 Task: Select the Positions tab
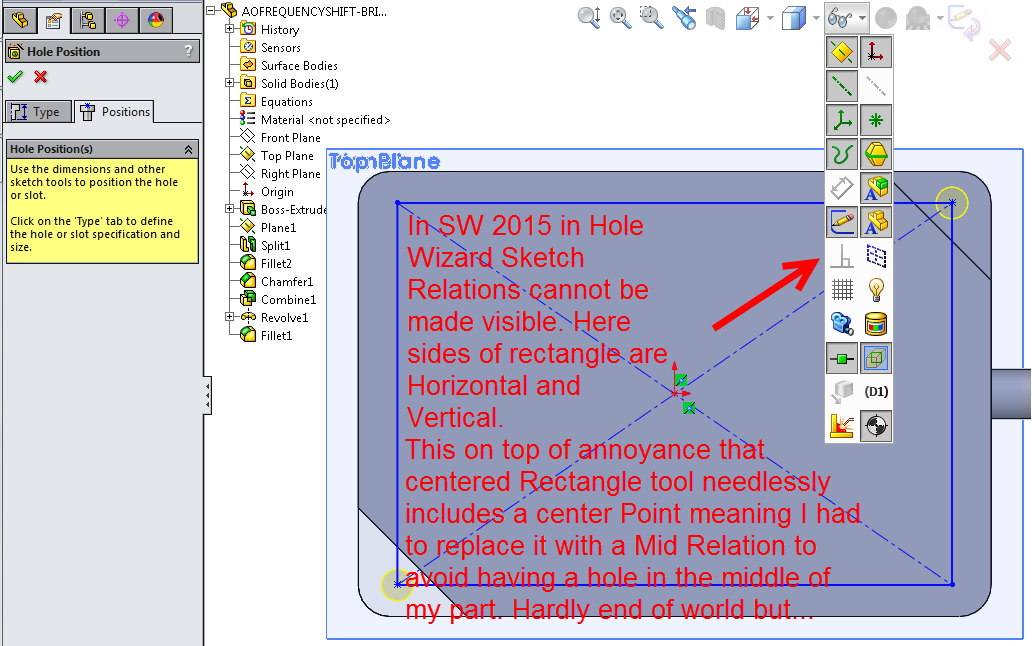point(115,112)
